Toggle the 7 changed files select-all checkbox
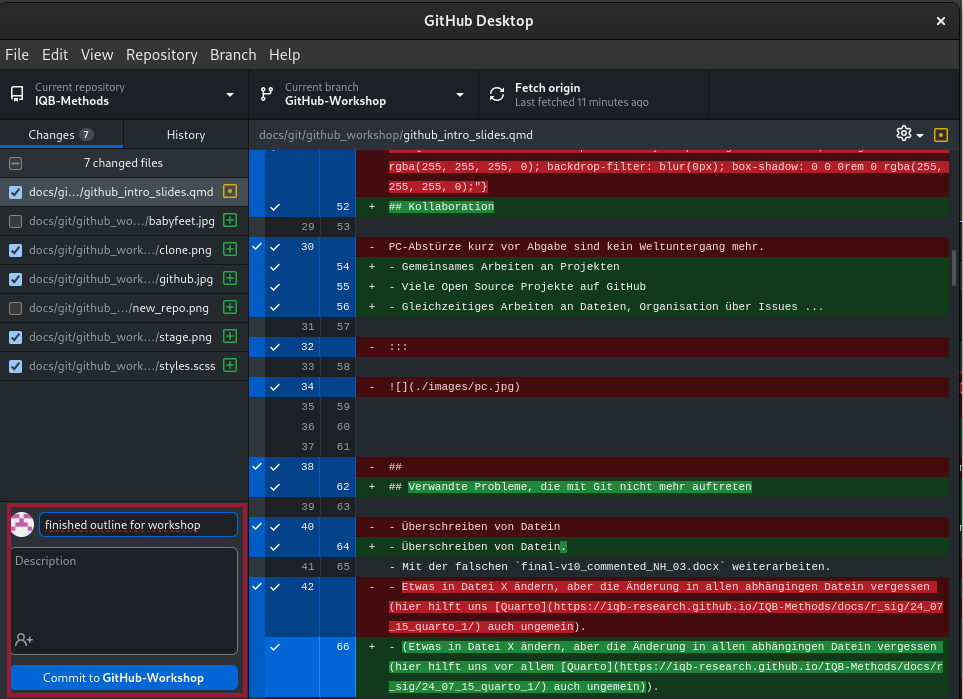963x699 pixels. [15, 163]
